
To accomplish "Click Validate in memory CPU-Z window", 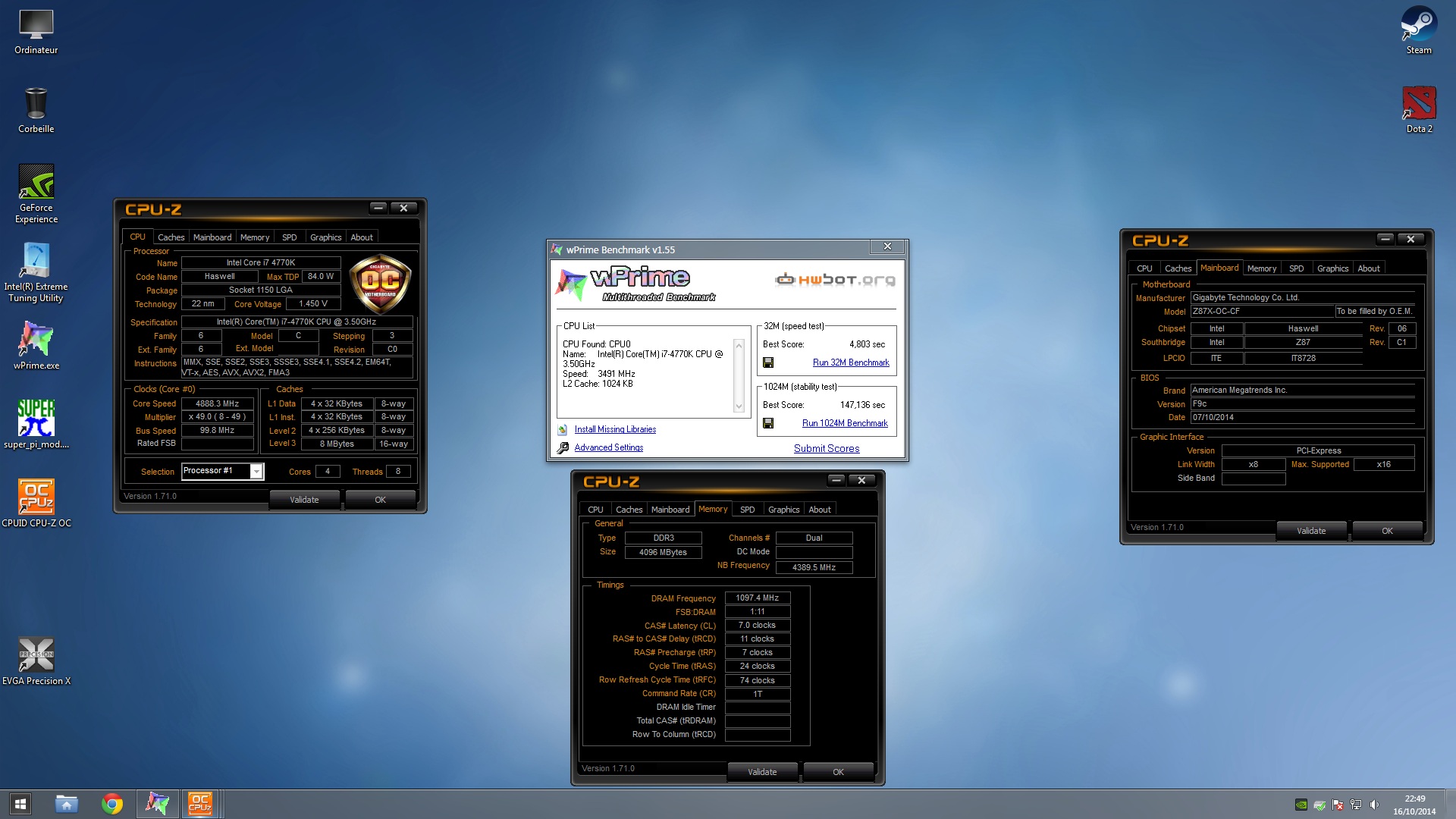I will 762,772.
